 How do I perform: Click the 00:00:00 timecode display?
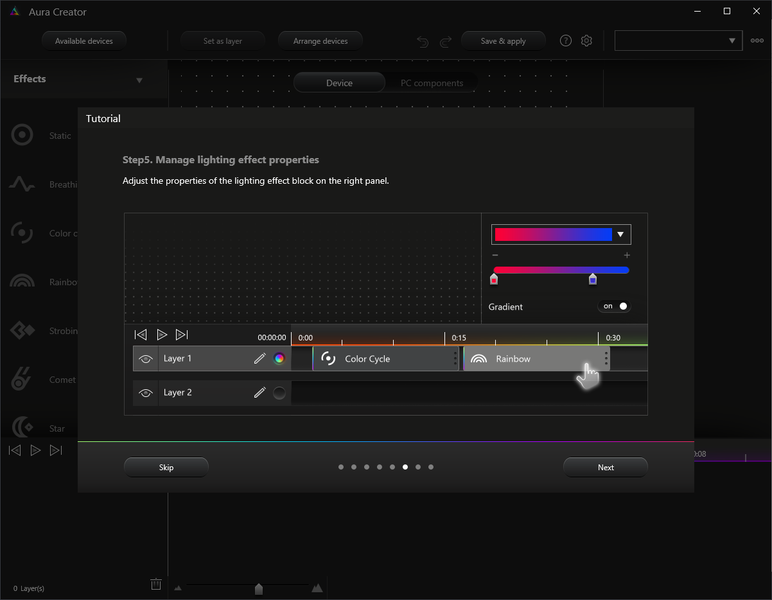[x=271, y=338]
